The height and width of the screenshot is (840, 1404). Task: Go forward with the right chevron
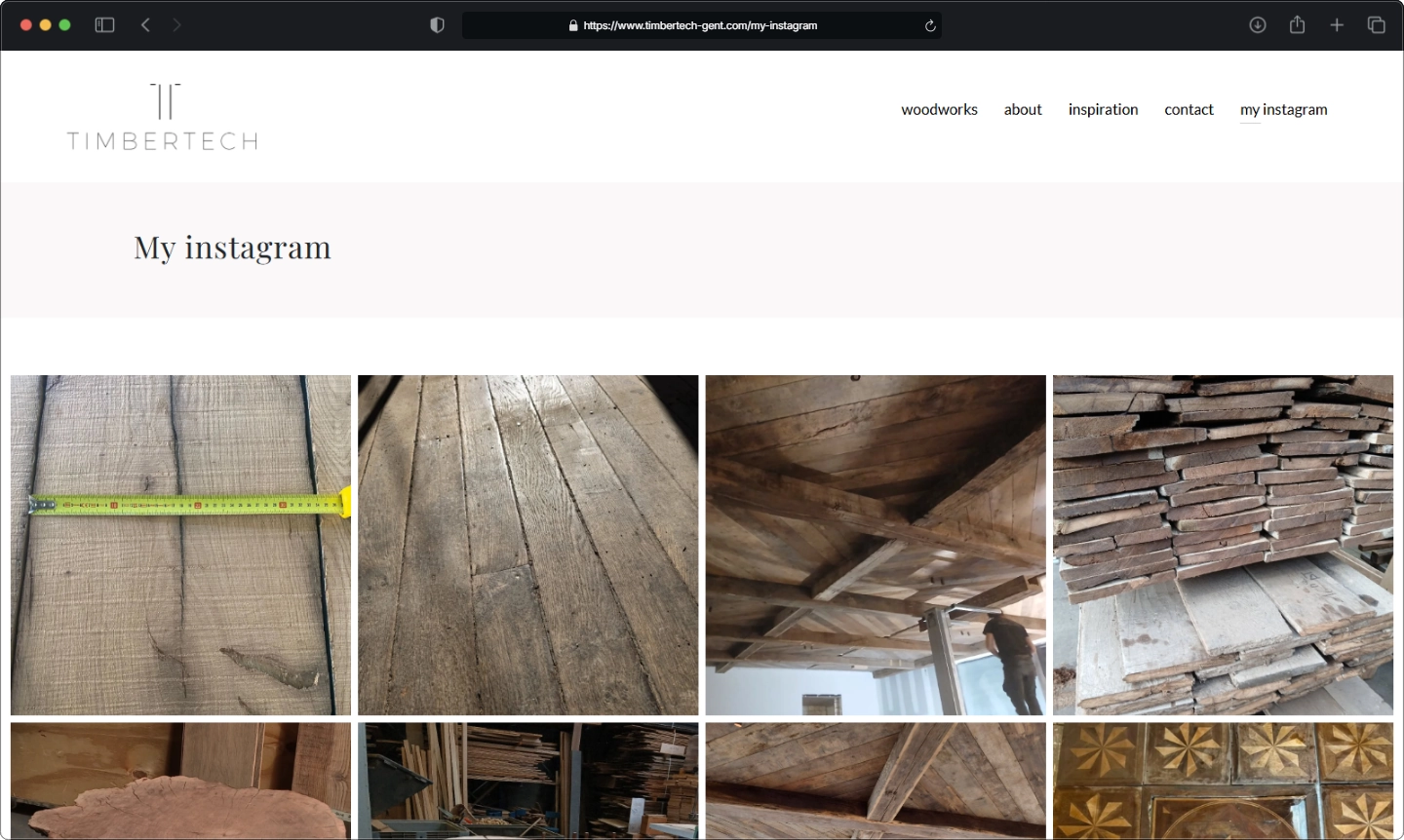point(176,25)
